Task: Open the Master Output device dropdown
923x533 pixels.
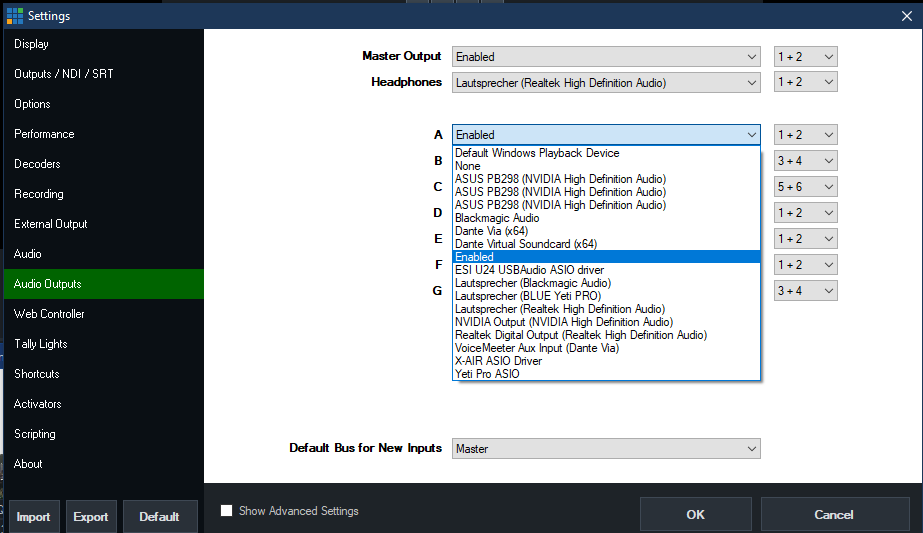Action: [x=605, y=57]
